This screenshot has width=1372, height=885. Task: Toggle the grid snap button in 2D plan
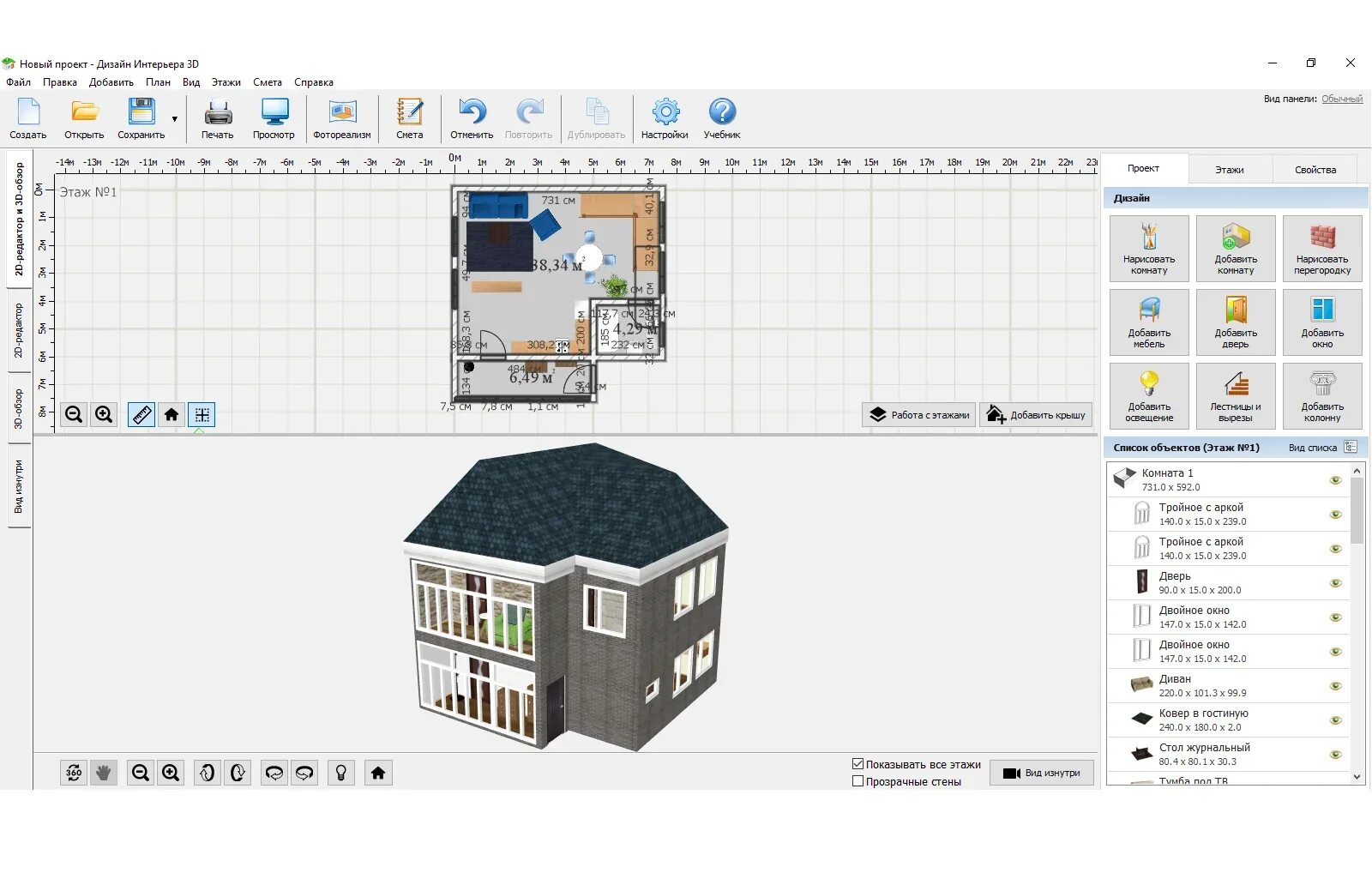coord(202,415)
